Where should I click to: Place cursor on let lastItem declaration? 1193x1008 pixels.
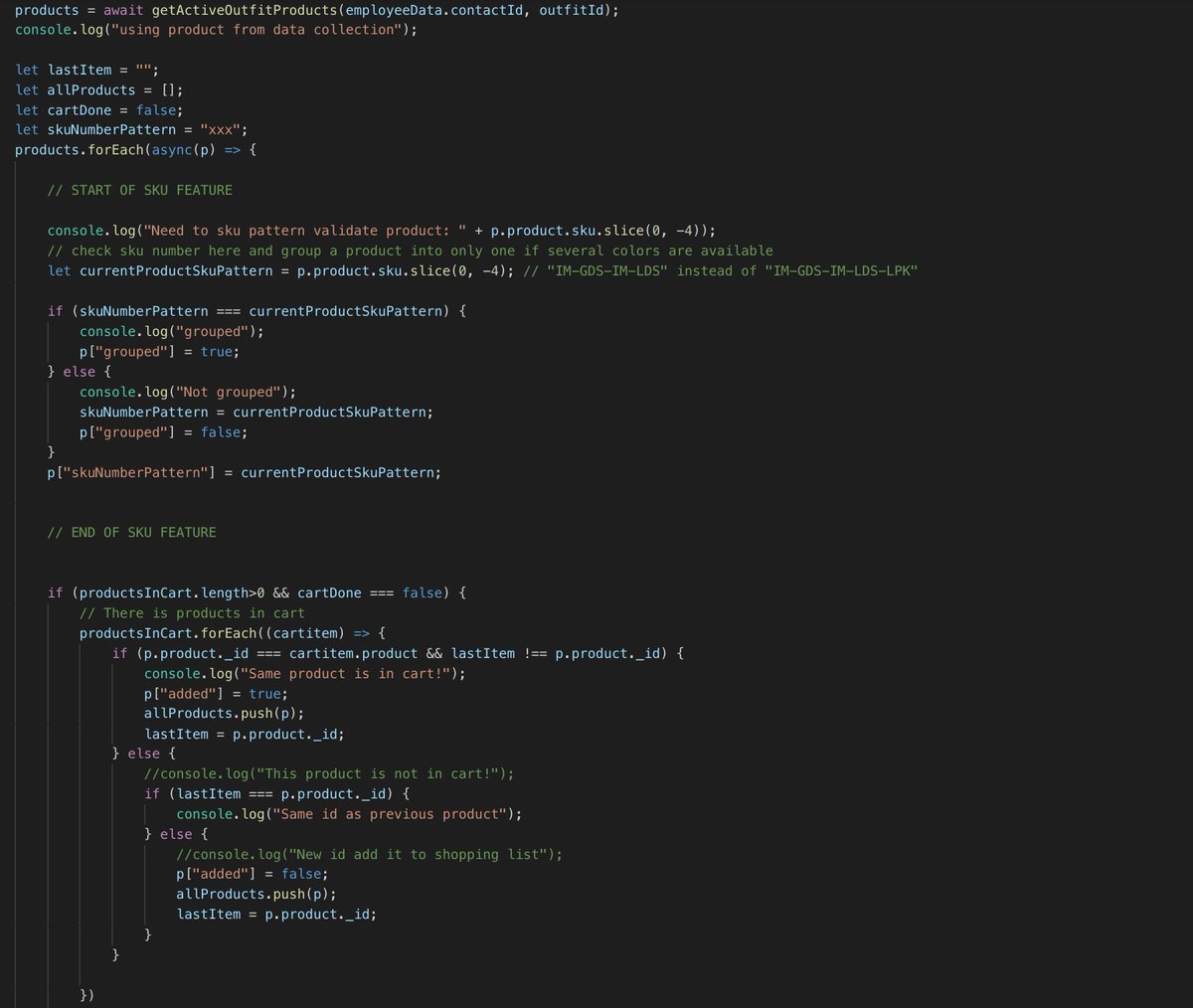[87, 70]
